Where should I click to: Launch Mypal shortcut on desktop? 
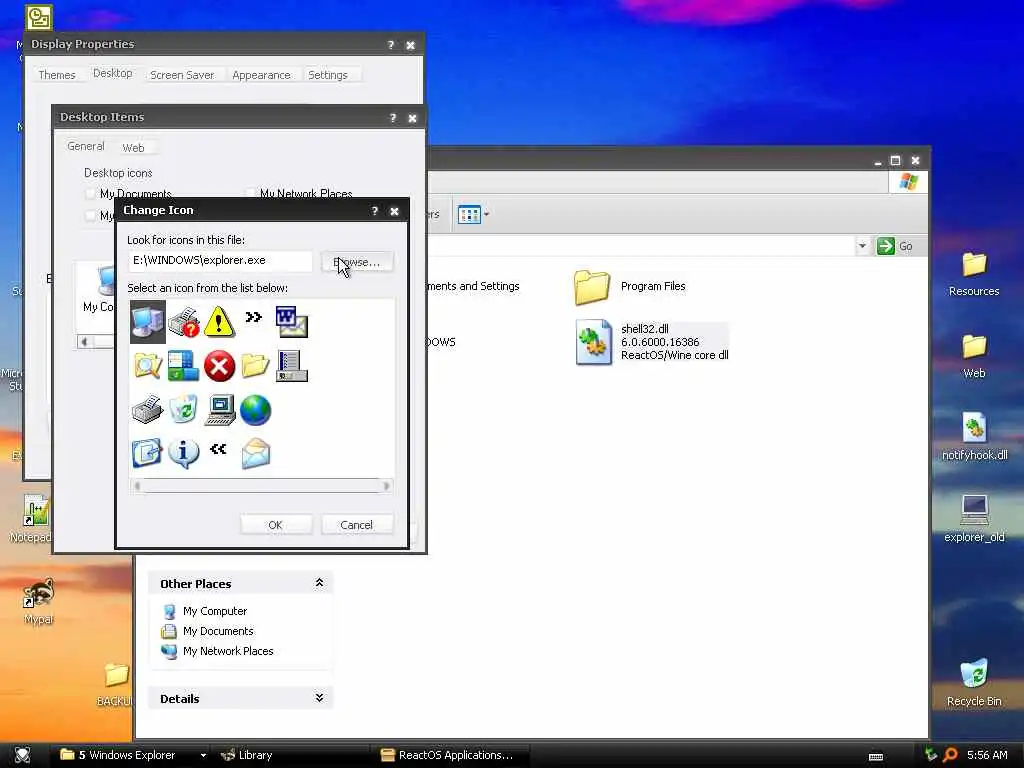click(x=39, y=601)
